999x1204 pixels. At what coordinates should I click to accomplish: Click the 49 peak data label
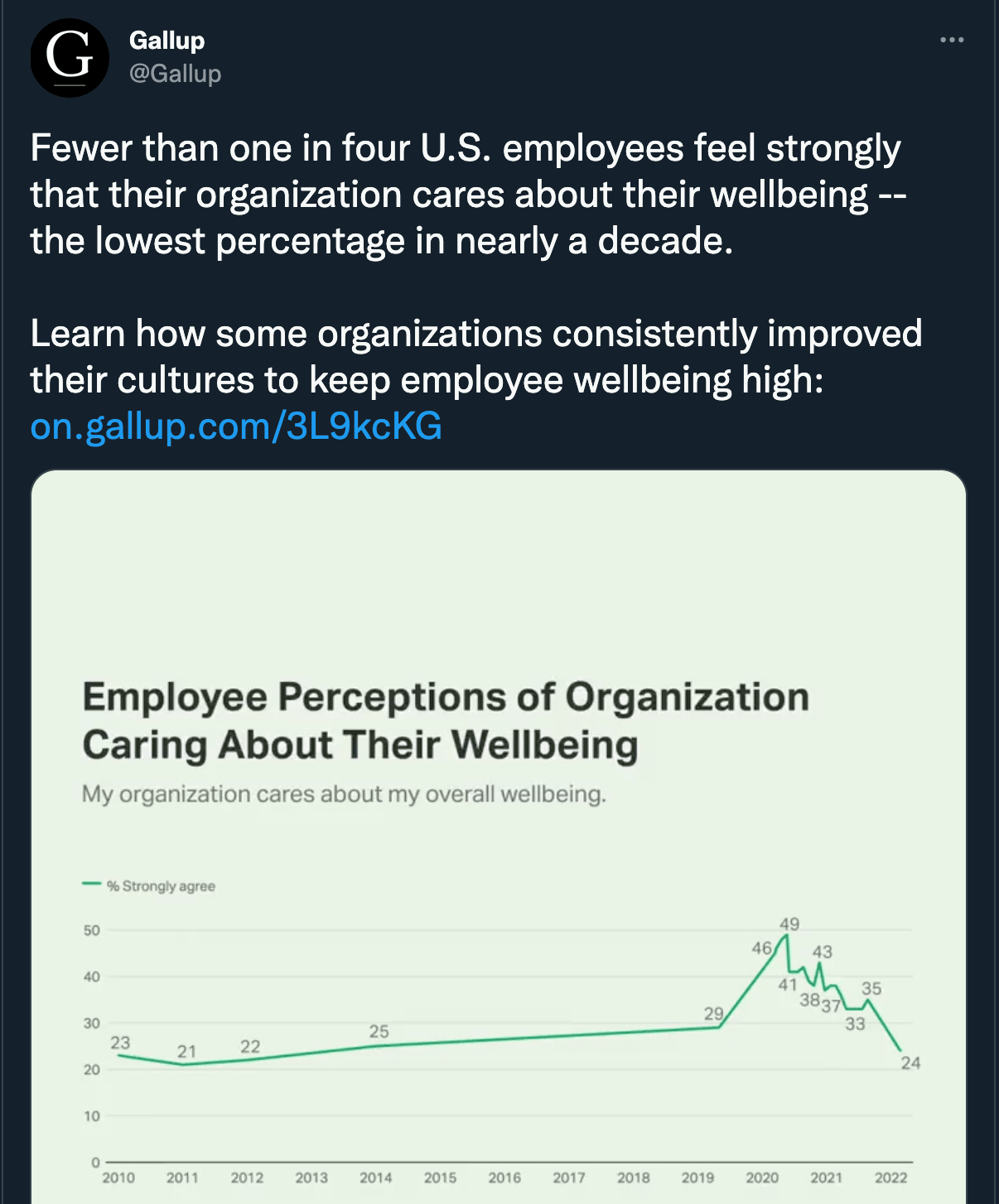789,924
